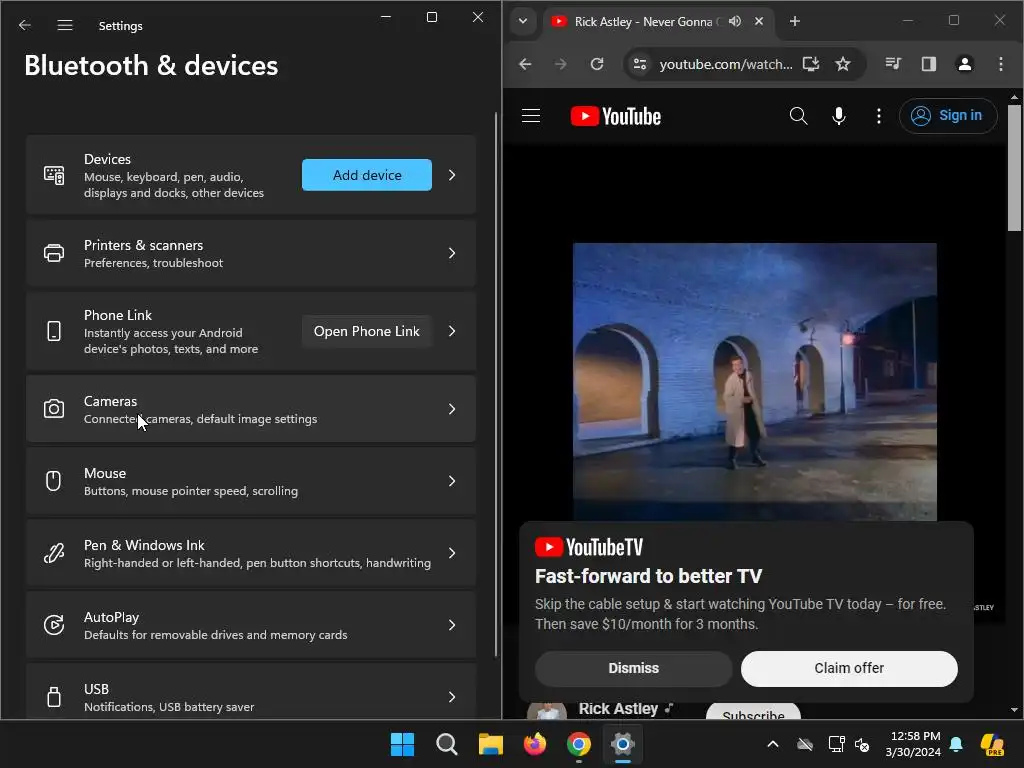
Task: Click the AutoPlay row icon
Action: coord(54,625)
